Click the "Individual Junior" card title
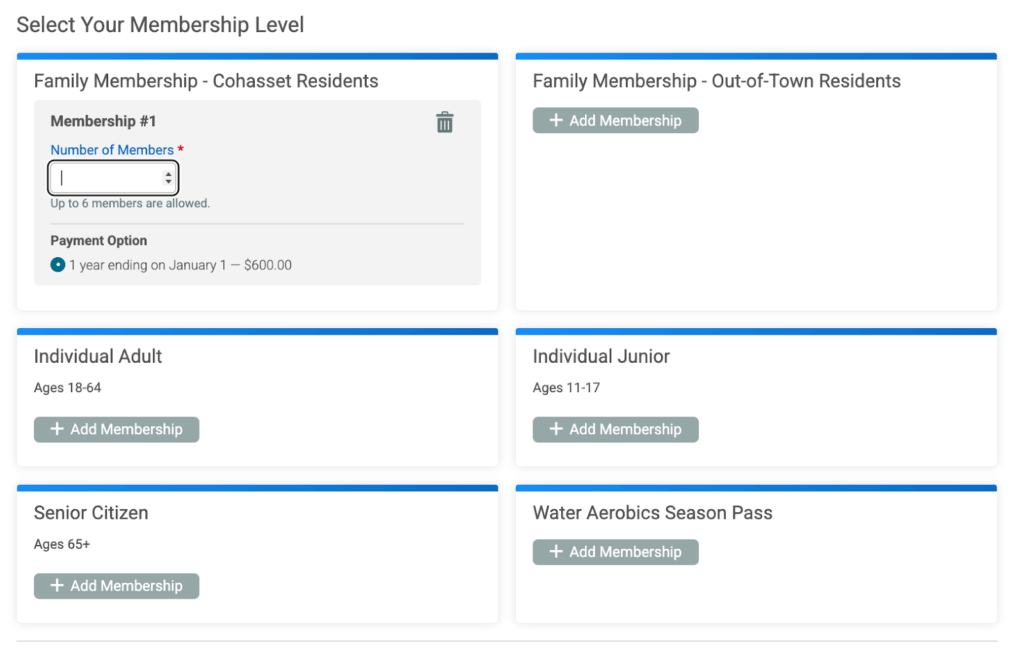 [x=601, y=356]
